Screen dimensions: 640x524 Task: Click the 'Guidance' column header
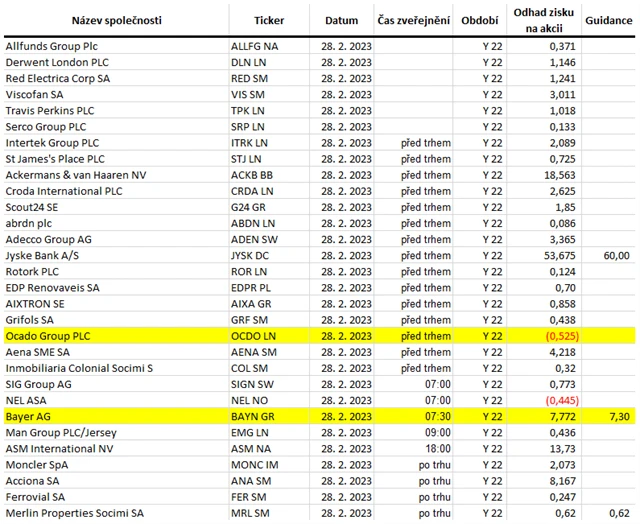tap(609, 20)
